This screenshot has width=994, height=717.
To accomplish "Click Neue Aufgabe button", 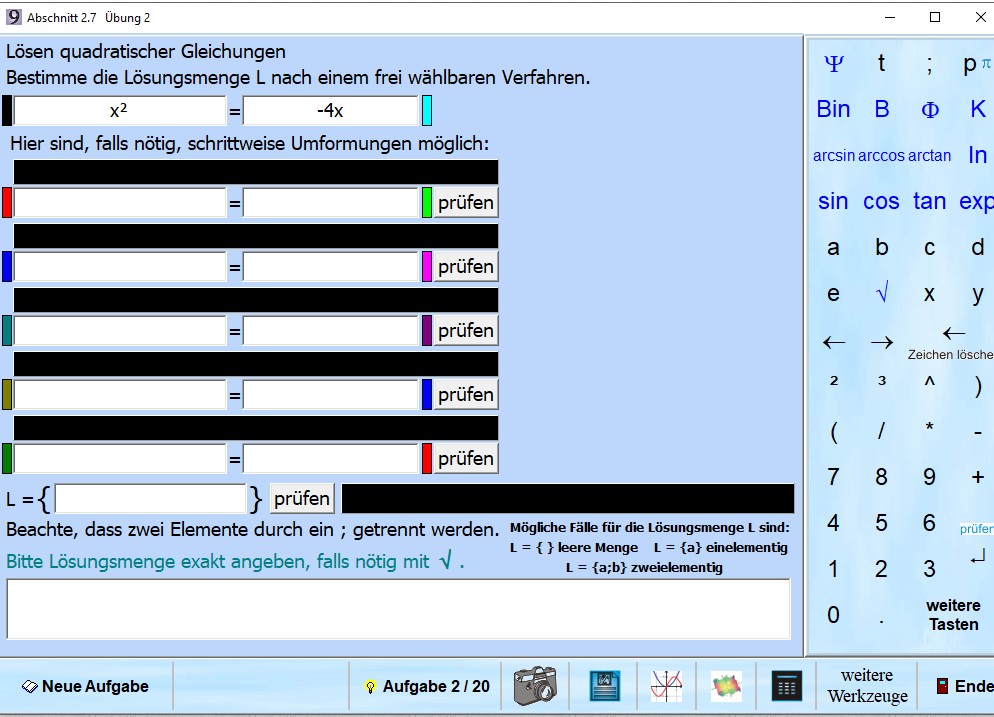I will coord(86,686).
